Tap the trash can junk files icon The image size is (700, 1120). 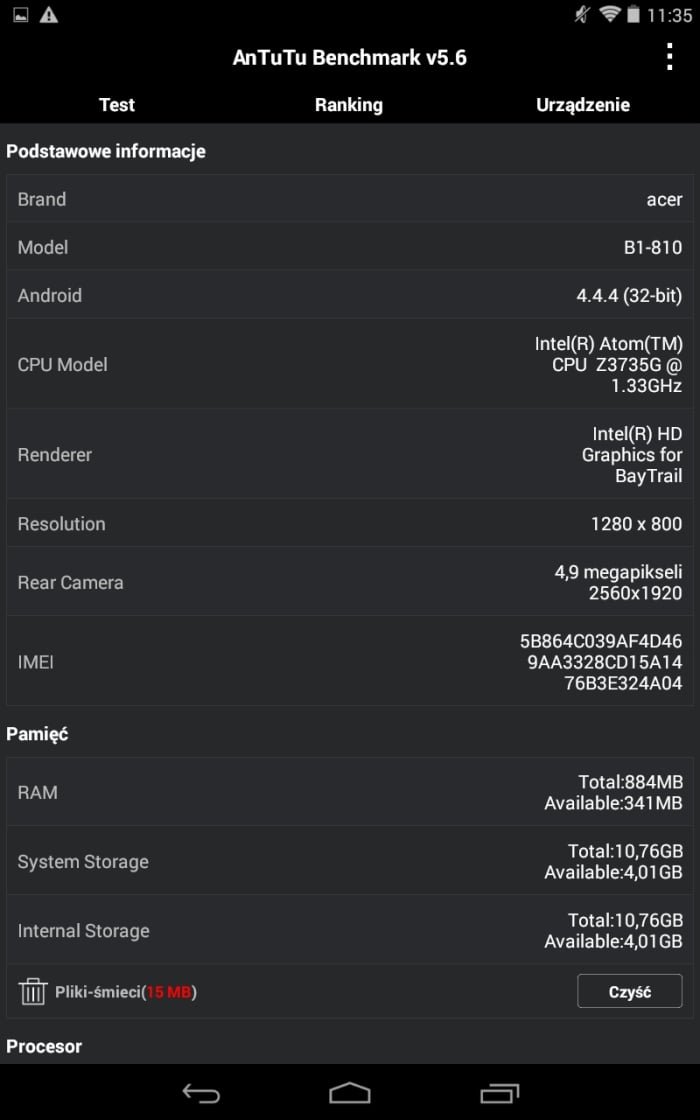point(33,991)
